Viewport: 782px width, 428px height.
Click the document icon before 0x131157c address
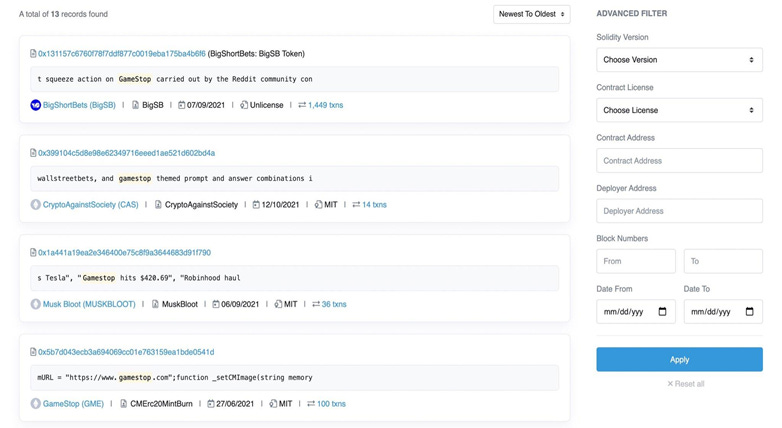[33, 54]
